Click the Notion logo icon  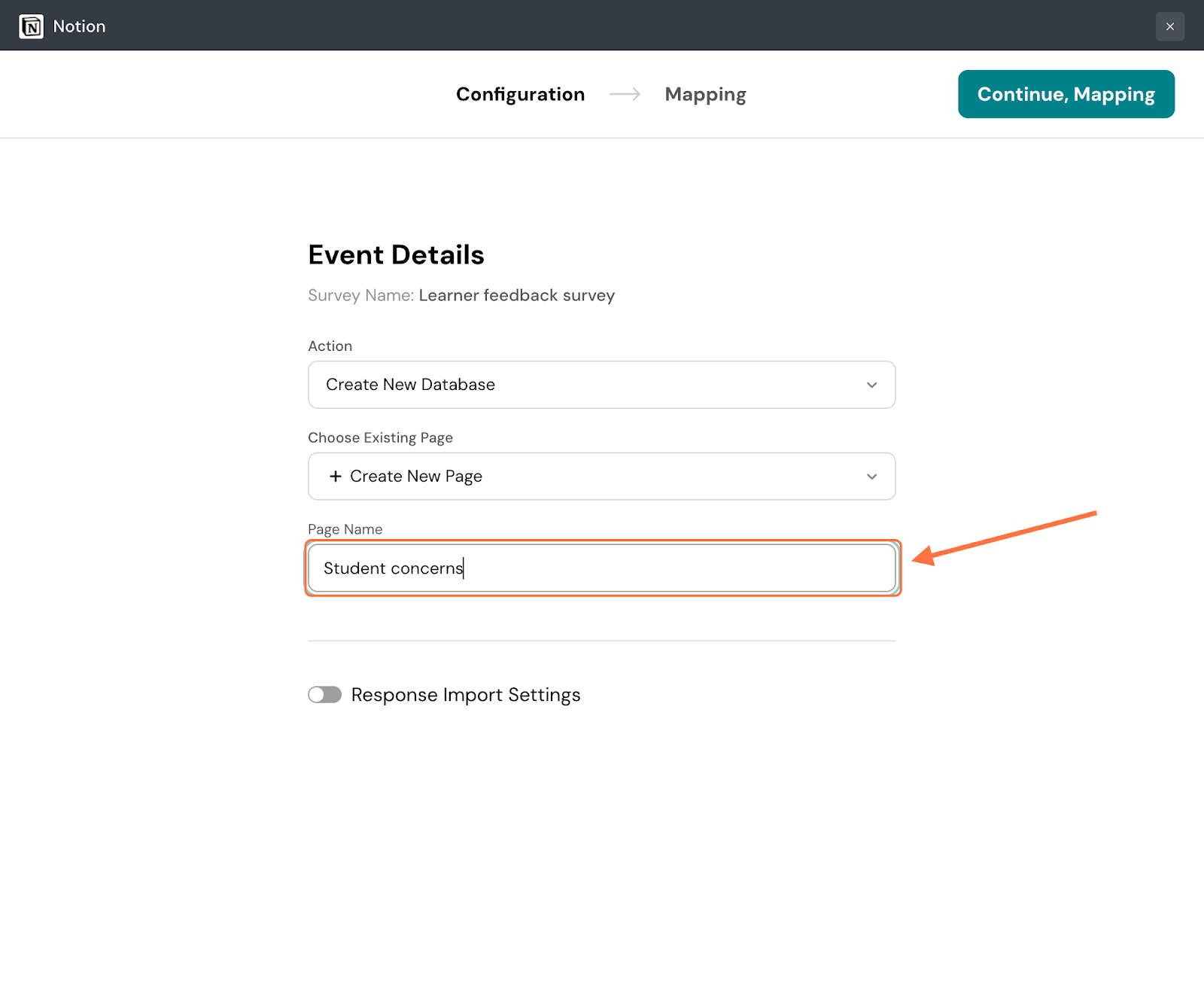tap(31, 26)
